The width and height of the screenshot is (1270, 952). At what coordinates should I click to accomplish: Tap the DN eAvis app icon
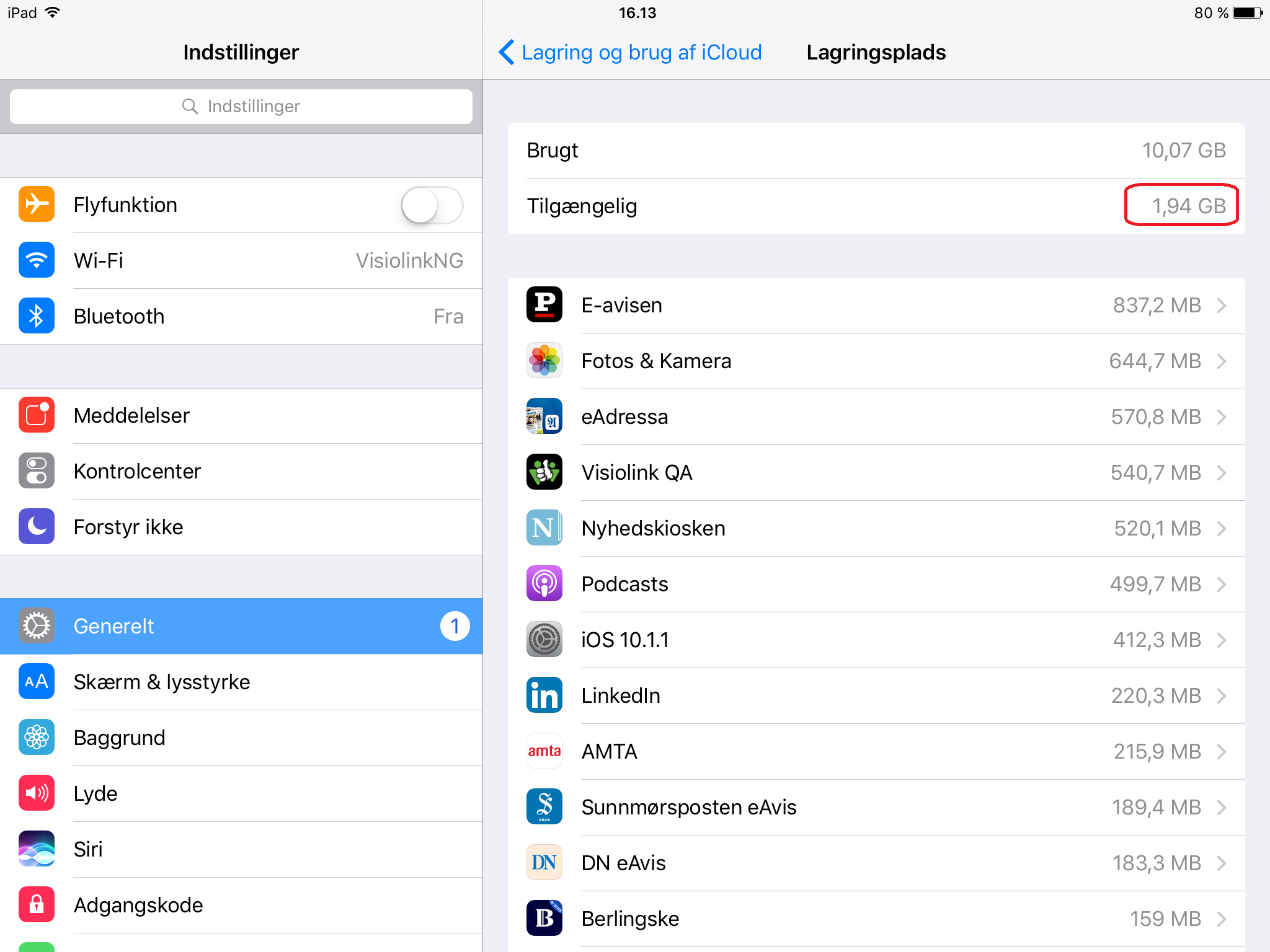(544, 863)
